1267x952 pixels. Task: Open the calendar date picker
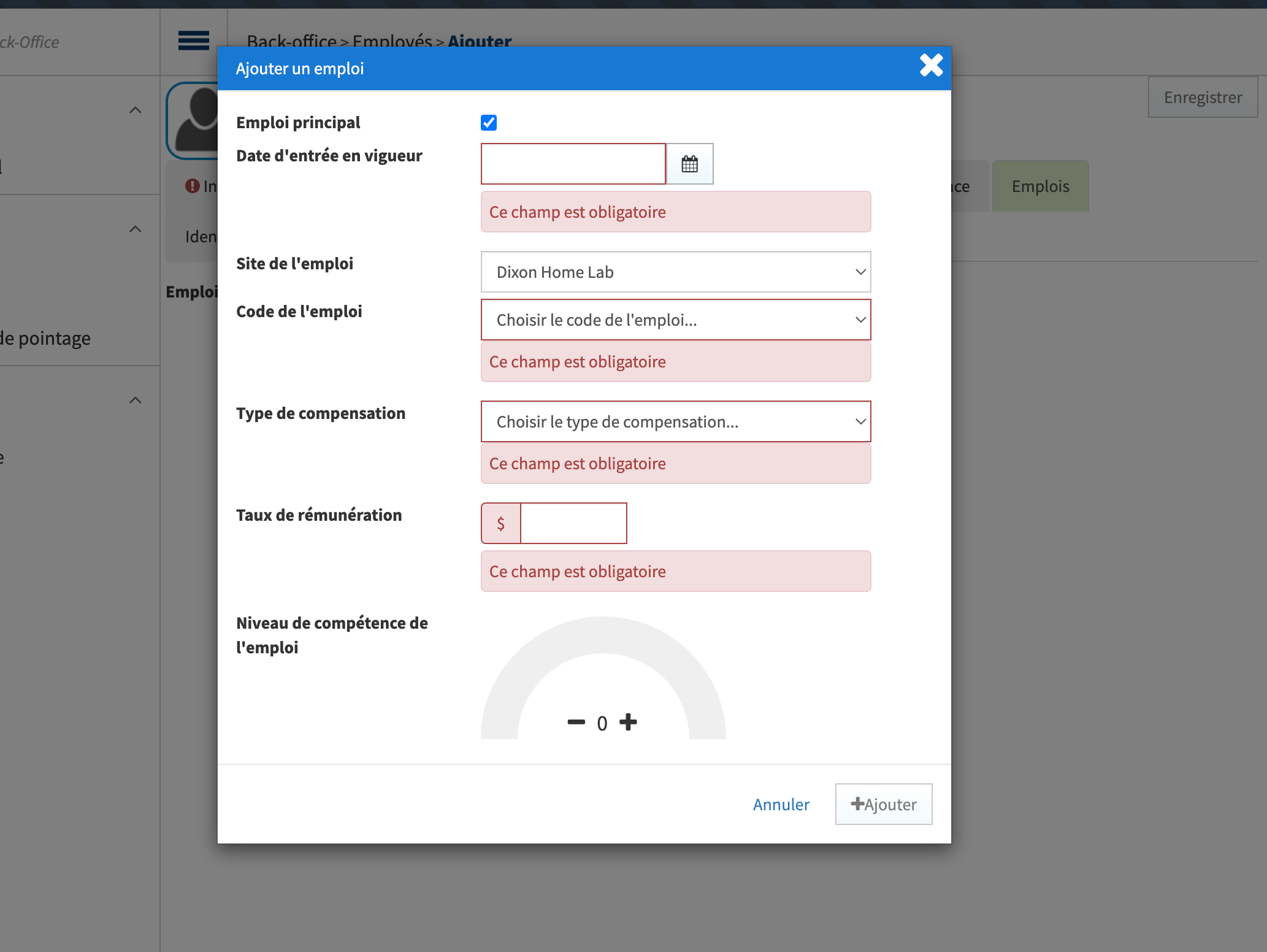click(689, 163)
